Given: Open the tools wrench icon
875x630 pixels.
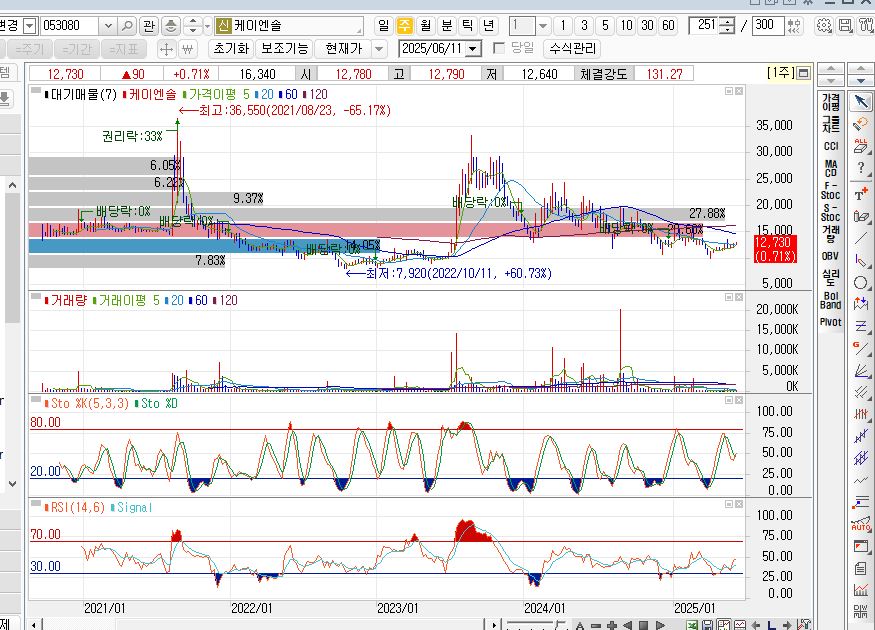Looking at the screenshot, I should 867,26.
